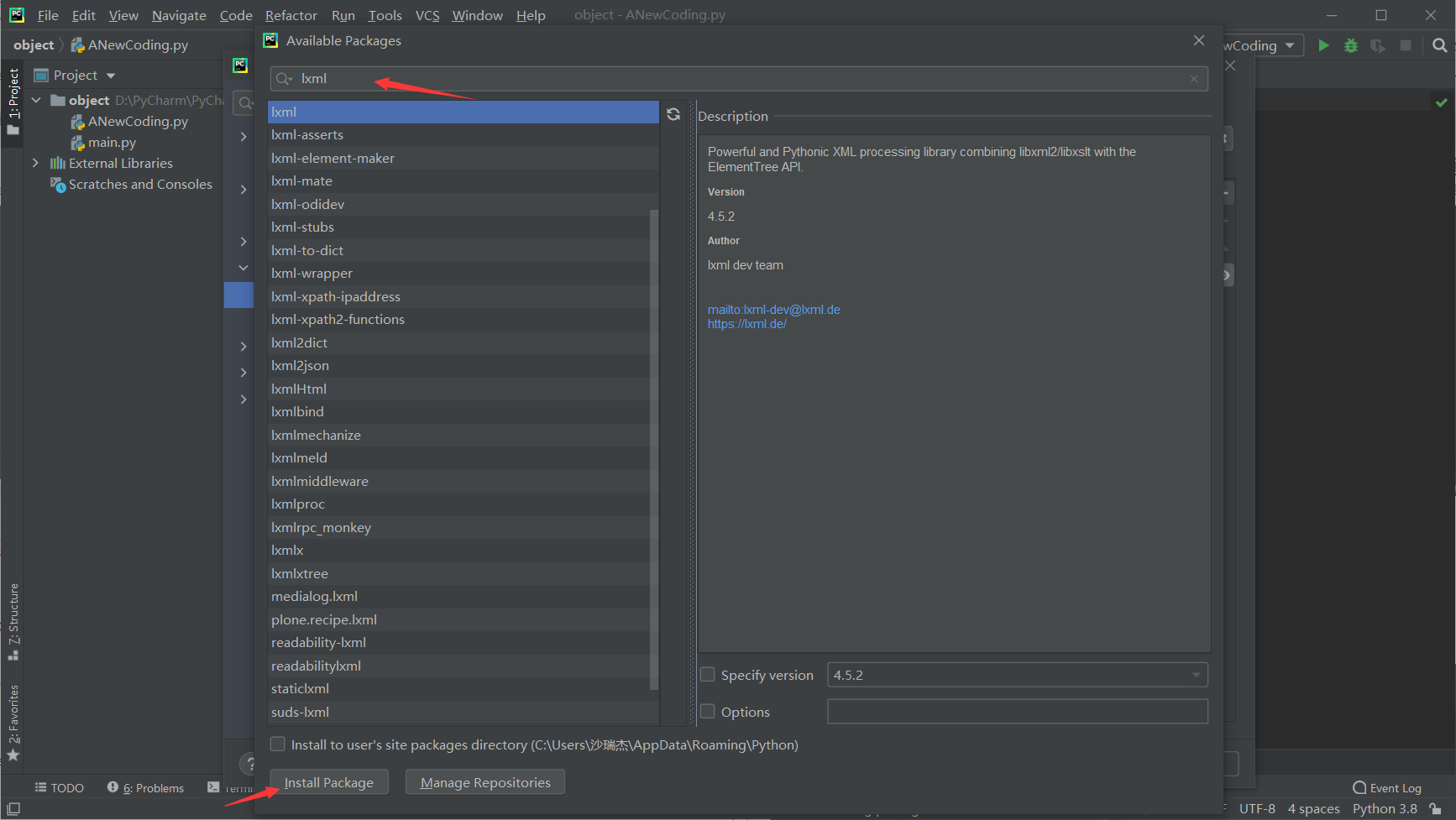Click the Options text input field
The width and height of the screenshot is (1456, 820).
pos(1018,712)
